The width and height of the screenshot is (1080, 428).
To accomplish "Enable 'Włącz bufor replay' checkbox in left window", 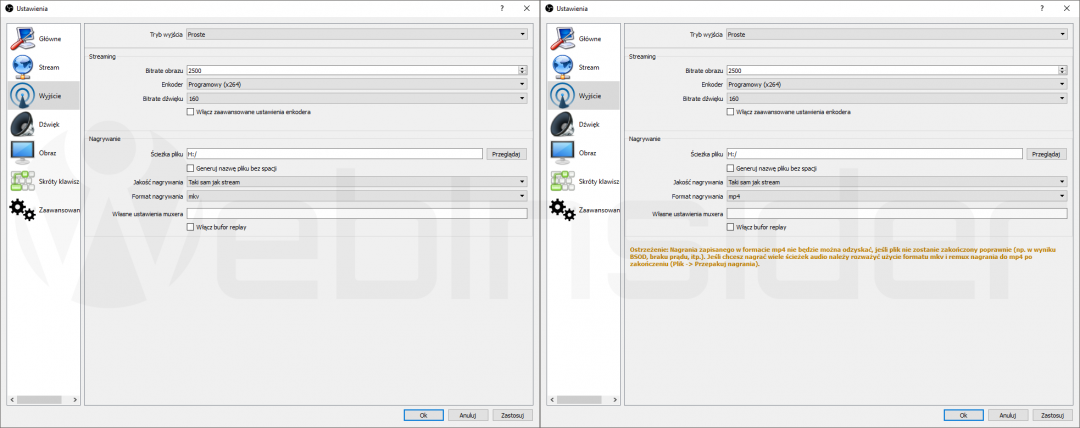I will (x=191, y=227).
